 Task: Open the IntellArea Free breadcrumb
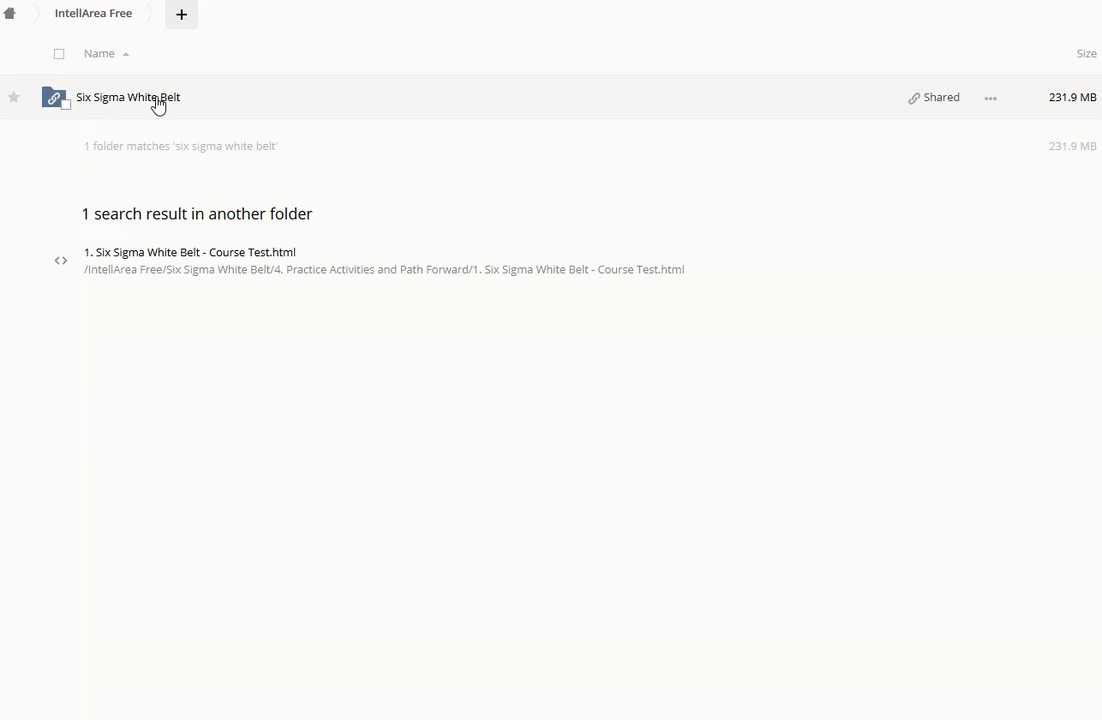[x=93, y=14]
